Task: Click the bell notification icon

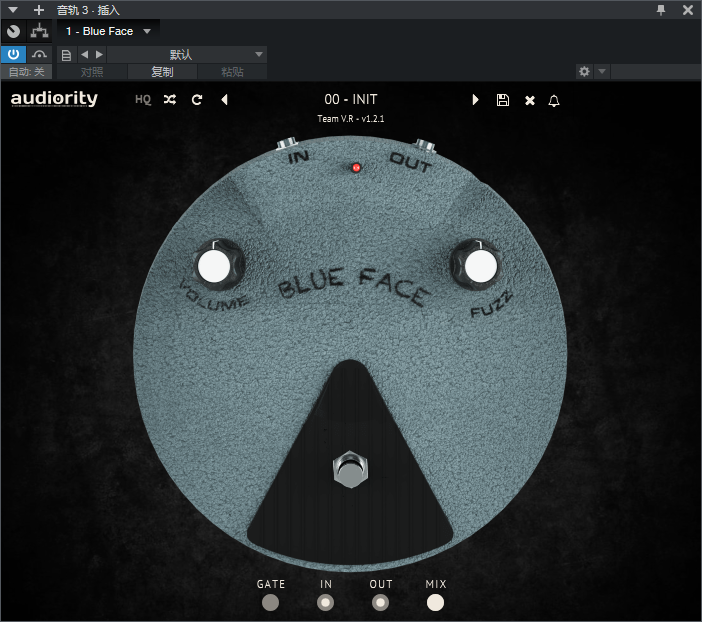Action: tap(554, 101)
